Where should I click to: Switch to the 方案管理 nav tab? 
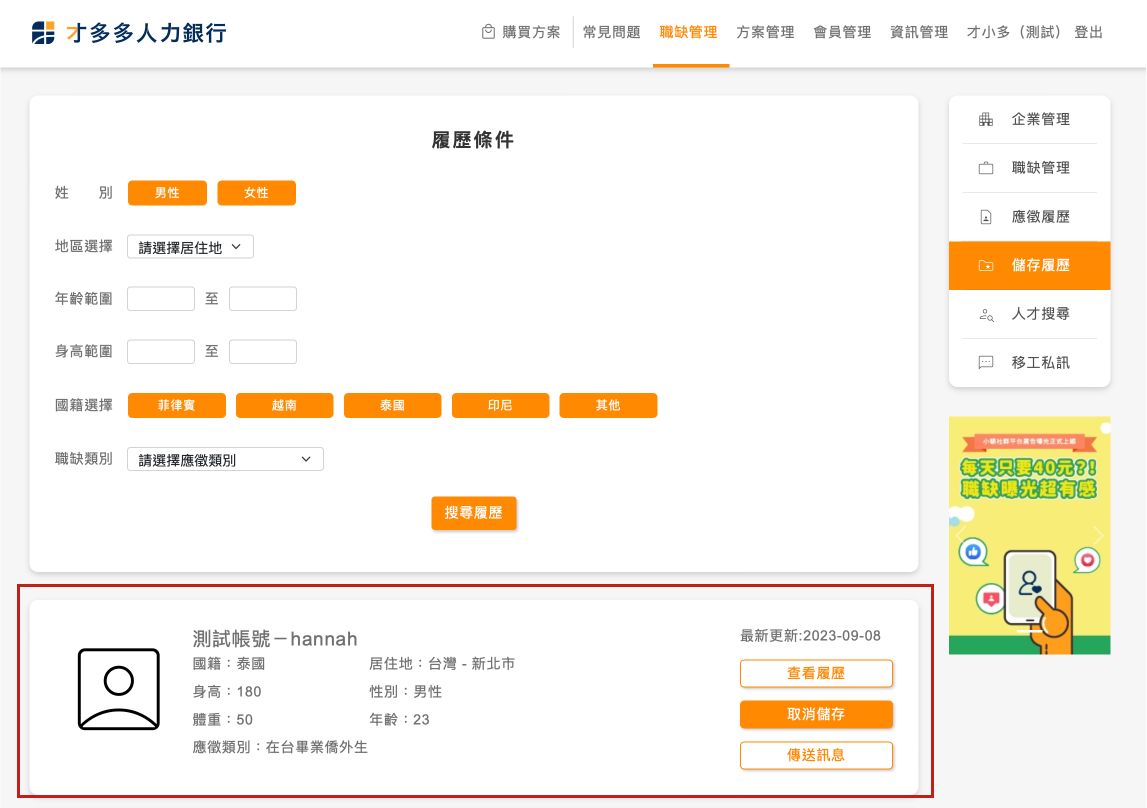pos(765,32)
